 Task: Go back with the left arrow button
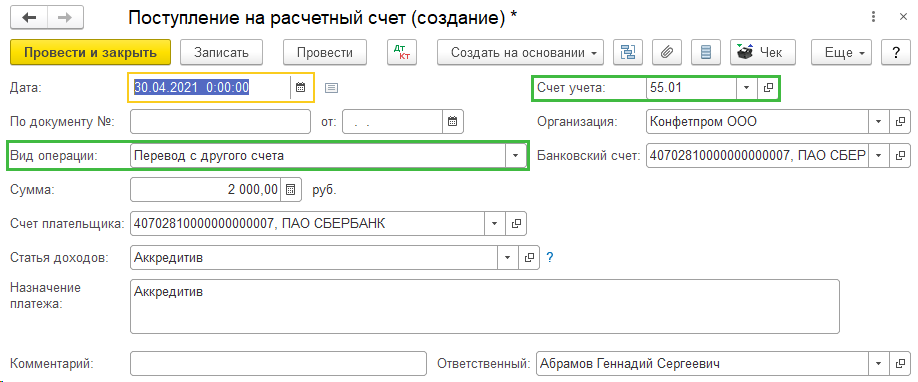coord(29,18)
